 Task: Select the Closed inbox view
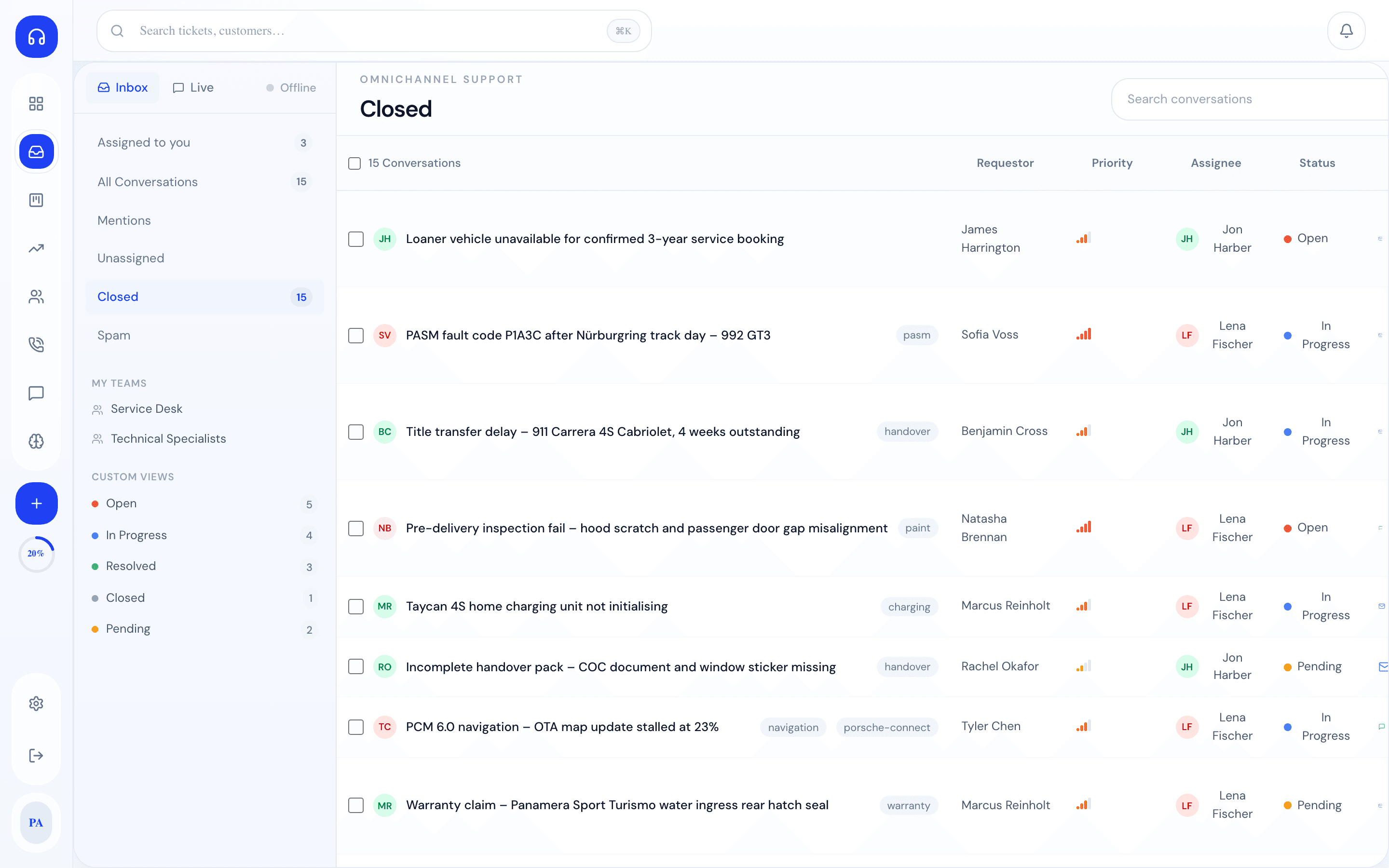click(x=205, y=297)
